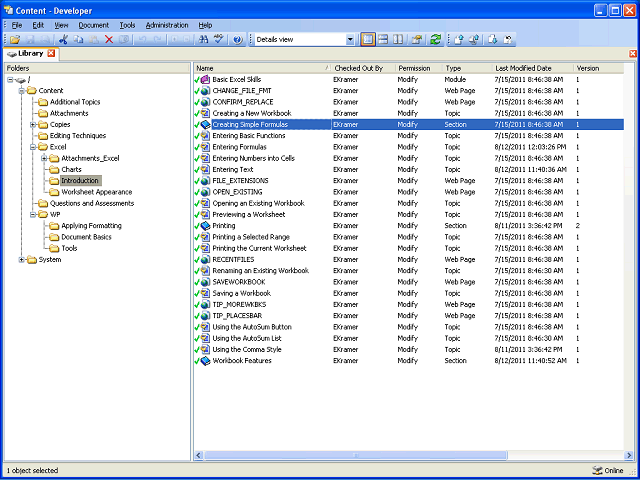640x480 pixels.
Task: Click the Check In document icon
Action: pyautogui.click(x=459, y=40)
